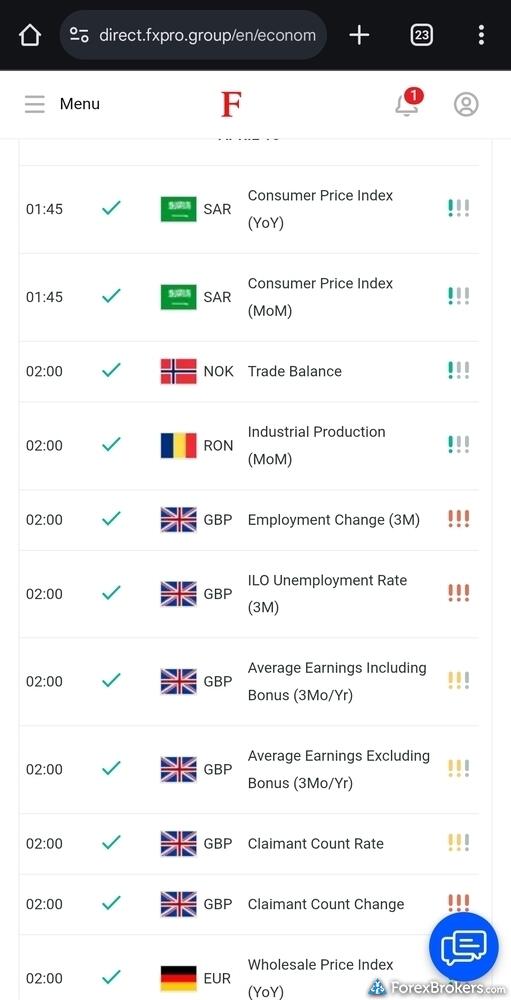Expand the ILO Unemployment Rate (3M) event
Screen dimensions: 511x1000
249,594
